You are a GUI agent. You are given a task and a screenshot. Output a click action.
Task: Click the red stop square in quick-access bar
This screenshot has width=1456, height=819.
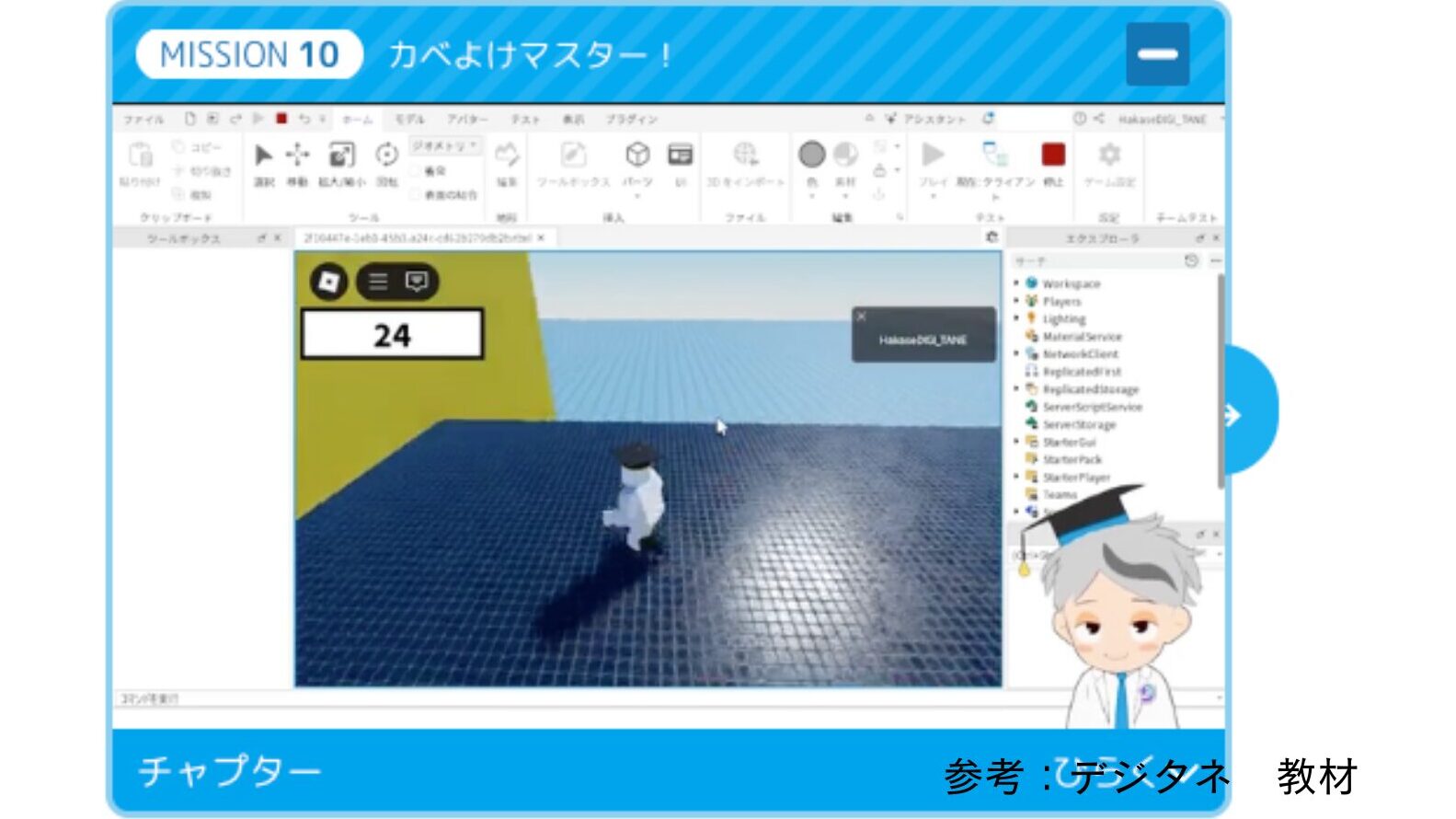(281, 119)
